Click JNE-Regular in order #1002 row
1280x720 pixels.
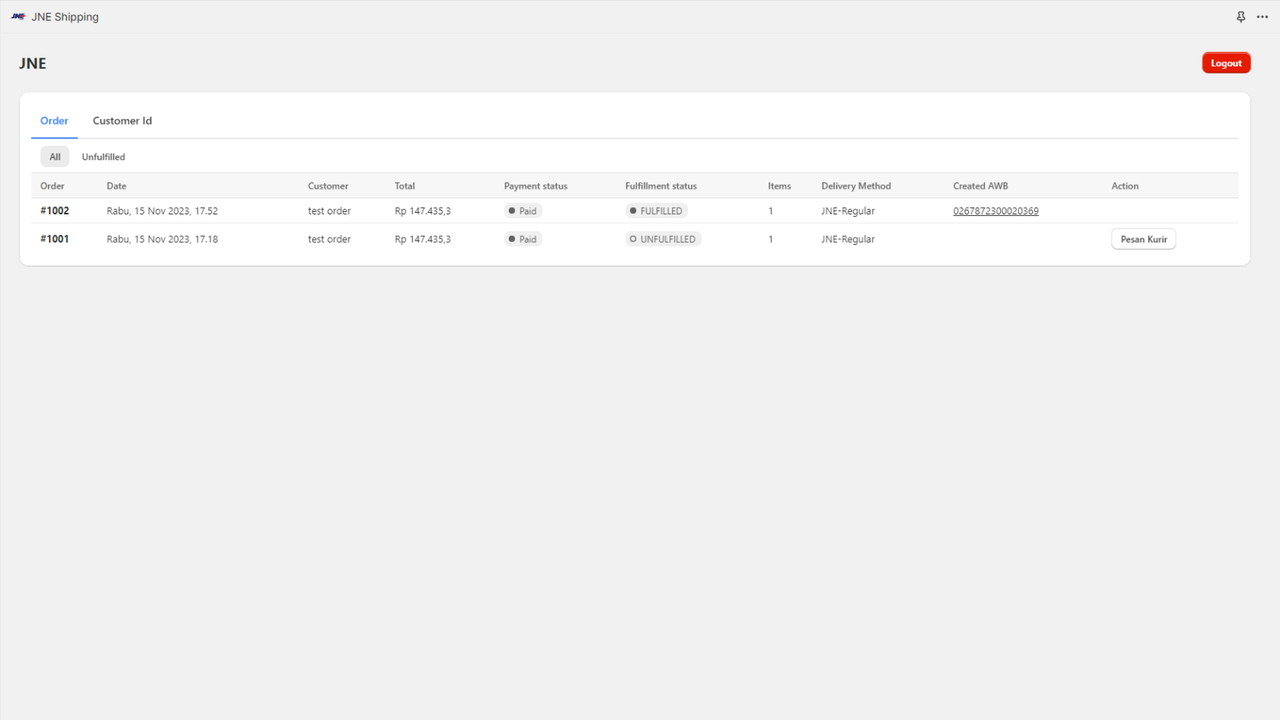pos(848,211)
